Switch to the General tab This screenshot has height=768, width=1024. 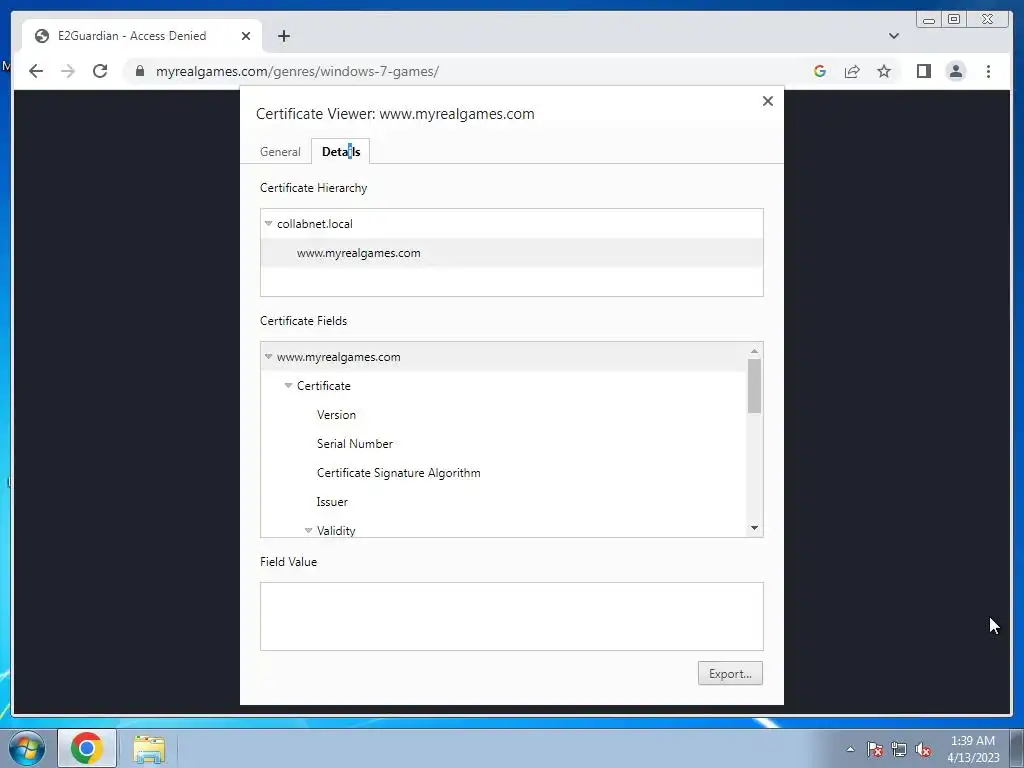(x=280, y=152)
